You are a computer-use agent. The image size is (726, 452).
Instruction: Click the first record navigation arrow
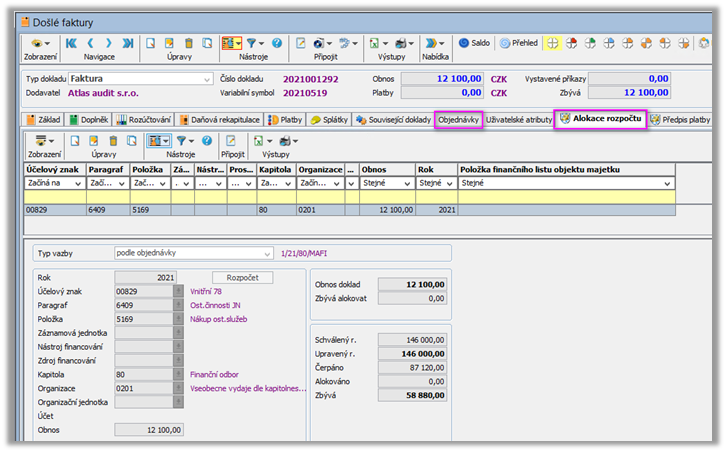point(71,43)
